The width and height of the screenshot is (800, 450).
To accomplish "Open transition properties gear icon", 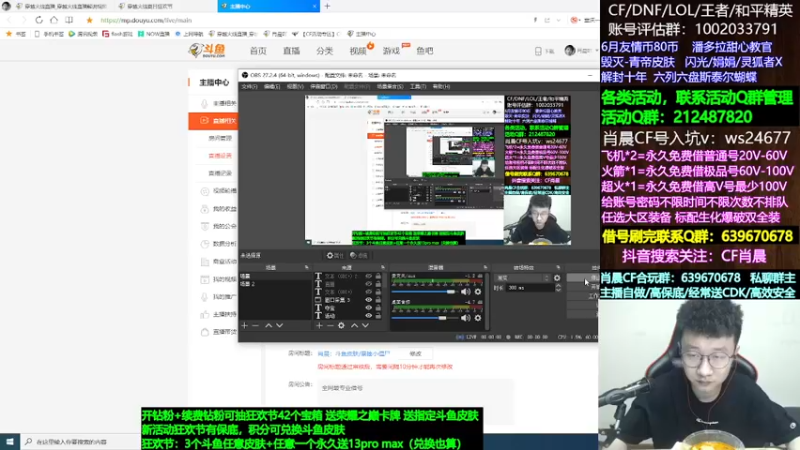I will point(557,278).
